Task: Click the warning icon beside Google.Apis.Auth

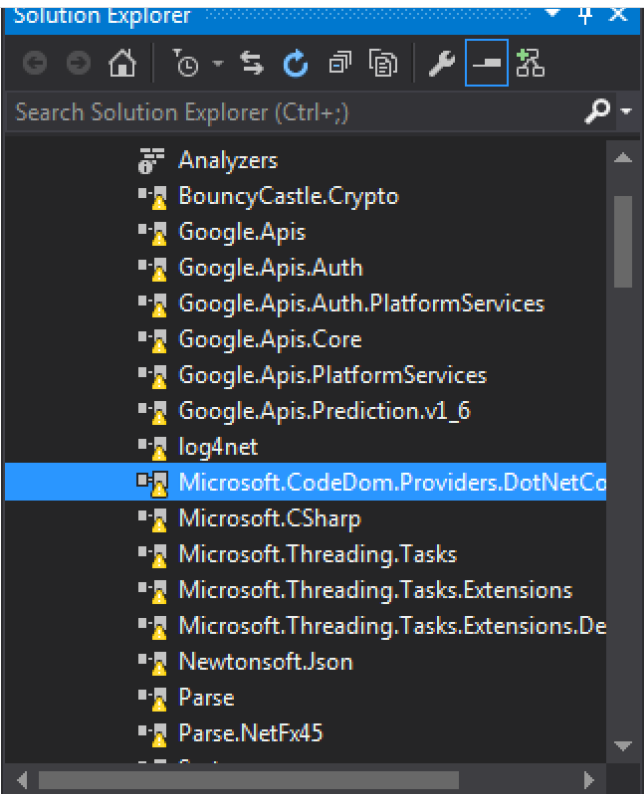Action: pos(159,275)
